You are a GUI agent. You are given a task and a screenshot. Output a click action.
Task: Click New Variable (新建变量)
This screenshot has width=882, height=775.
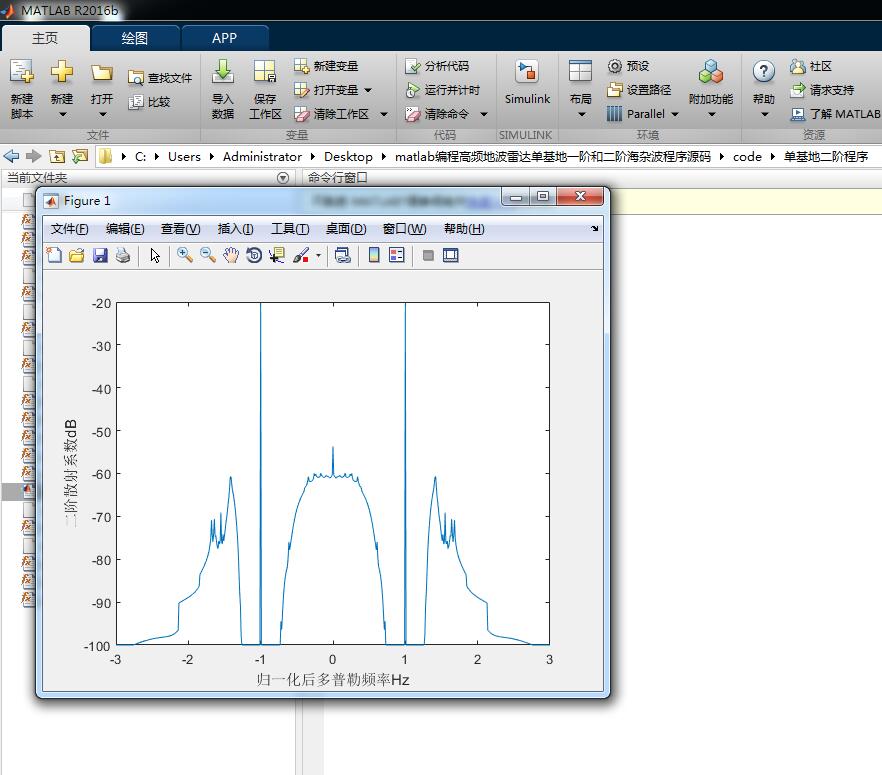(326, 66)
